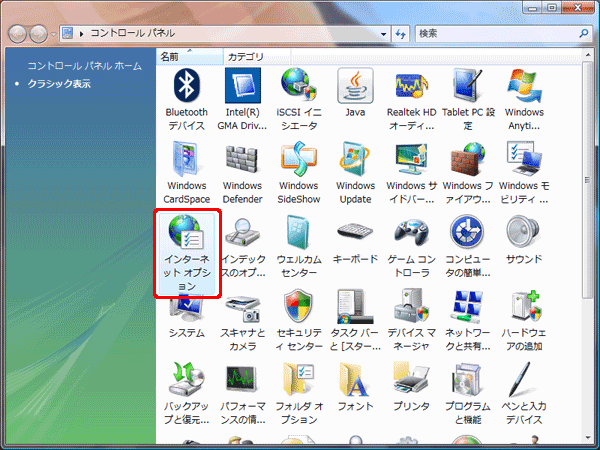The height and width of the screenshot is (450, 600).
Task: Open システム icon
Action: 186,317
